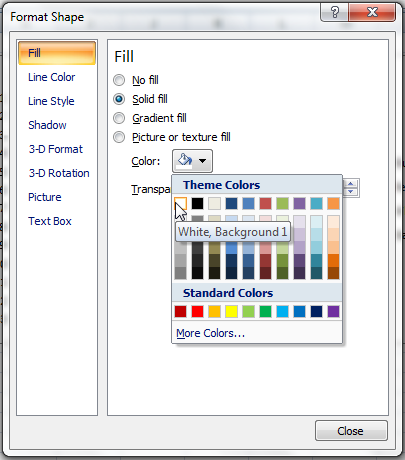Decrease transparency with the down stepper arrow
This screenshot has width=405, height=460.
pyautogui.click(x=350, y=192)
